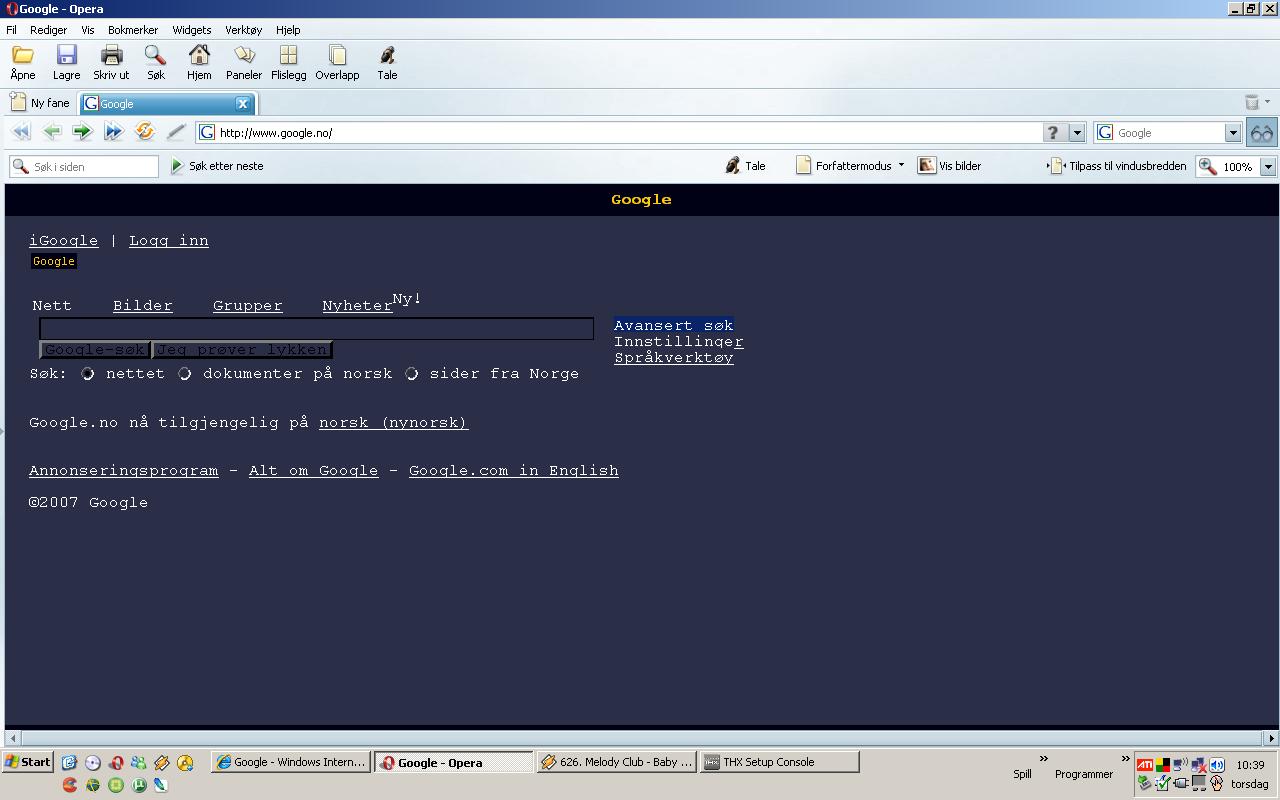The image size is (1280, 800).
Task: Click the Åpne (open file) toolbar icon
Action: coord(22,55)
